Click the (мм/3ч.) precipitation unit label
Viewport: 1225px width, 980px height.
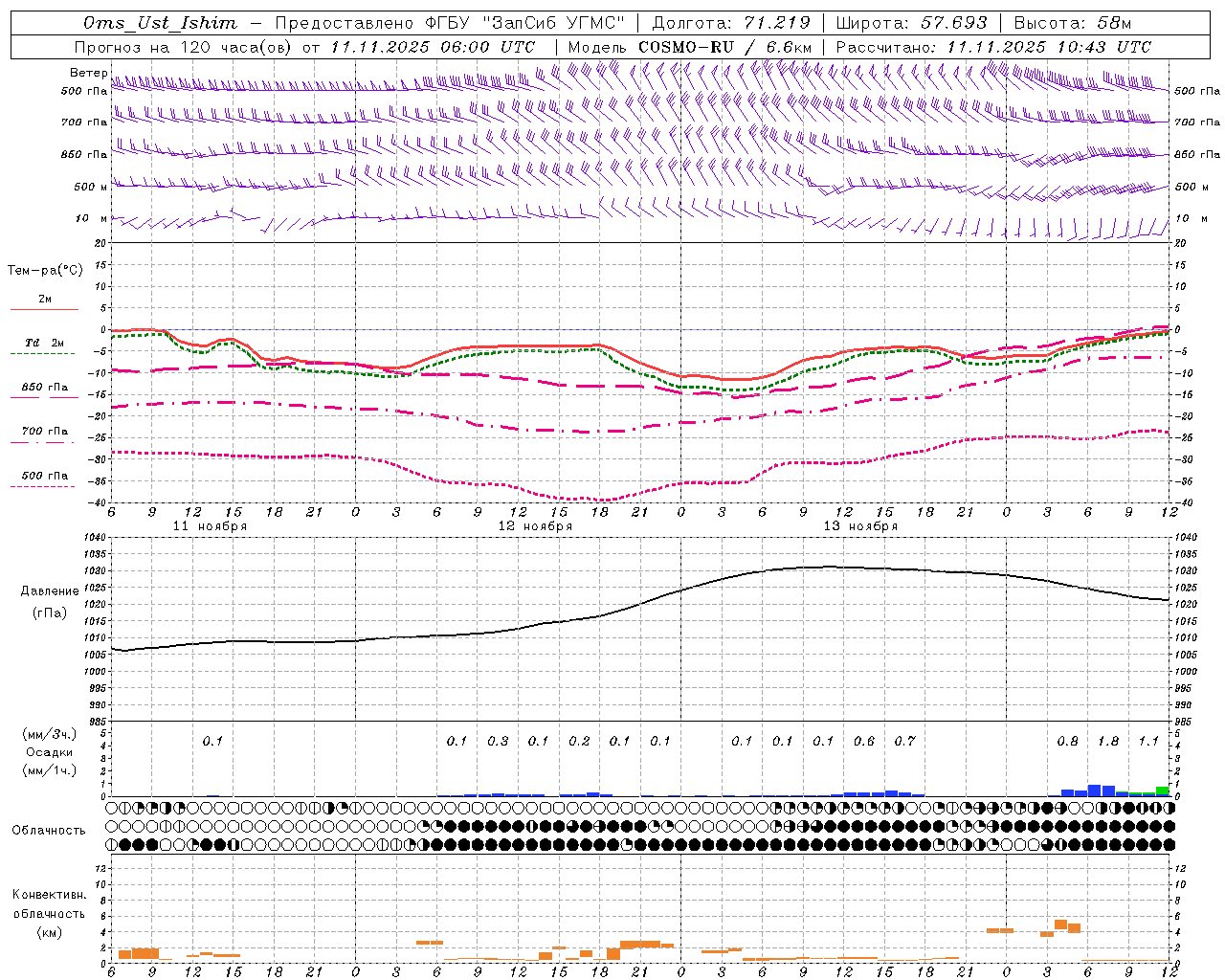click(50, 734)
